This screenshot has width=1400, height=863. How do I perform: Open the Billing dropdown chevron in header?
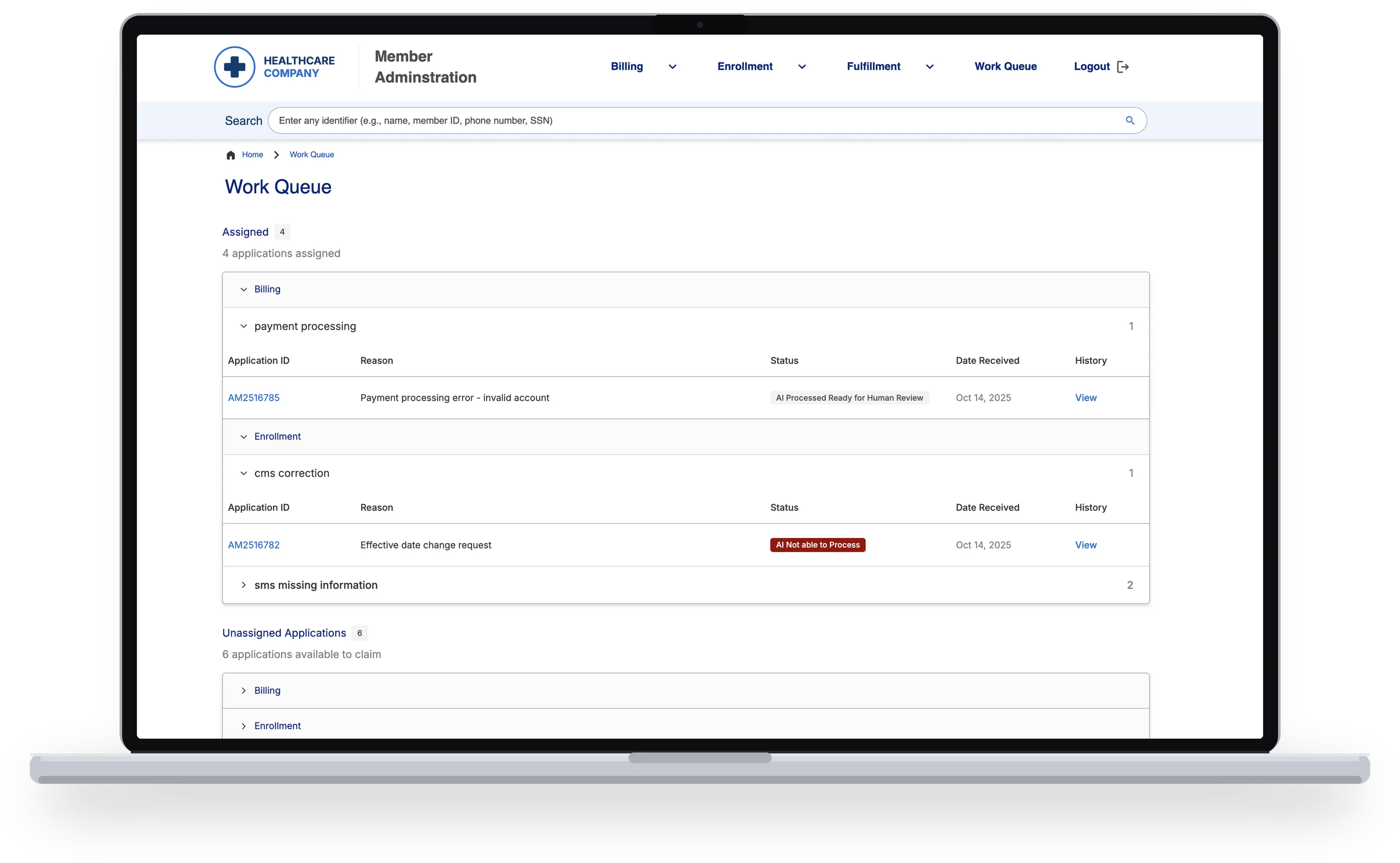coord(673,67)
